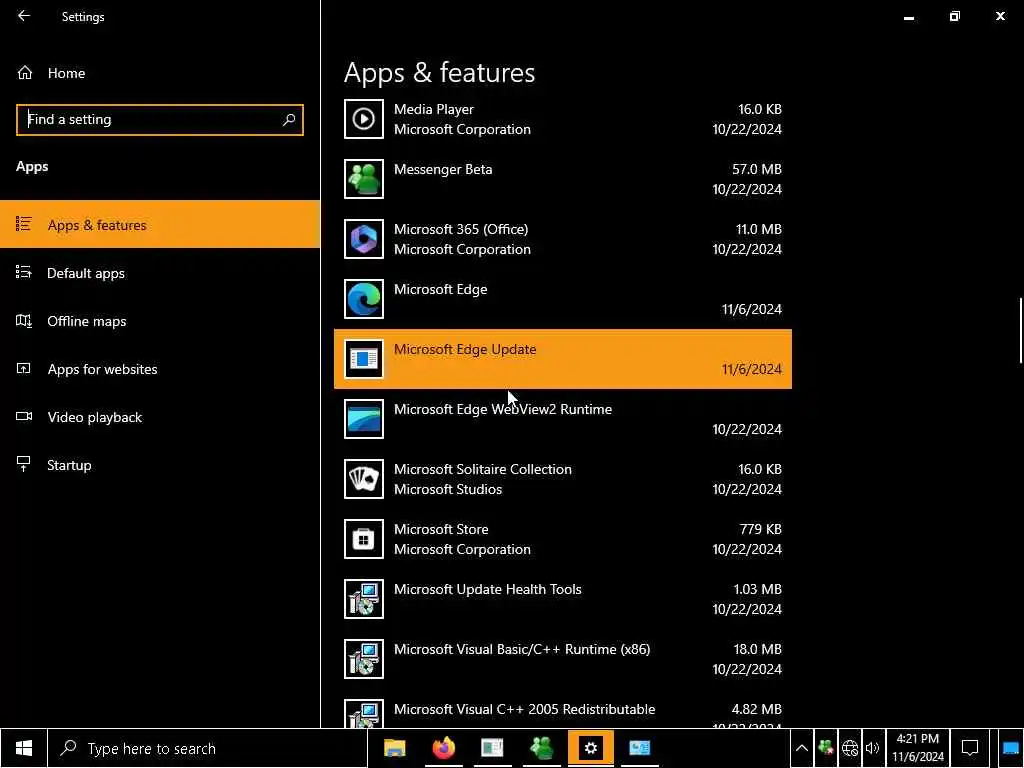1024x768 pixels.
Task: Select Microsoft Visual Basic/C++ Runtime (x86) name
Action: coord(522,650)
